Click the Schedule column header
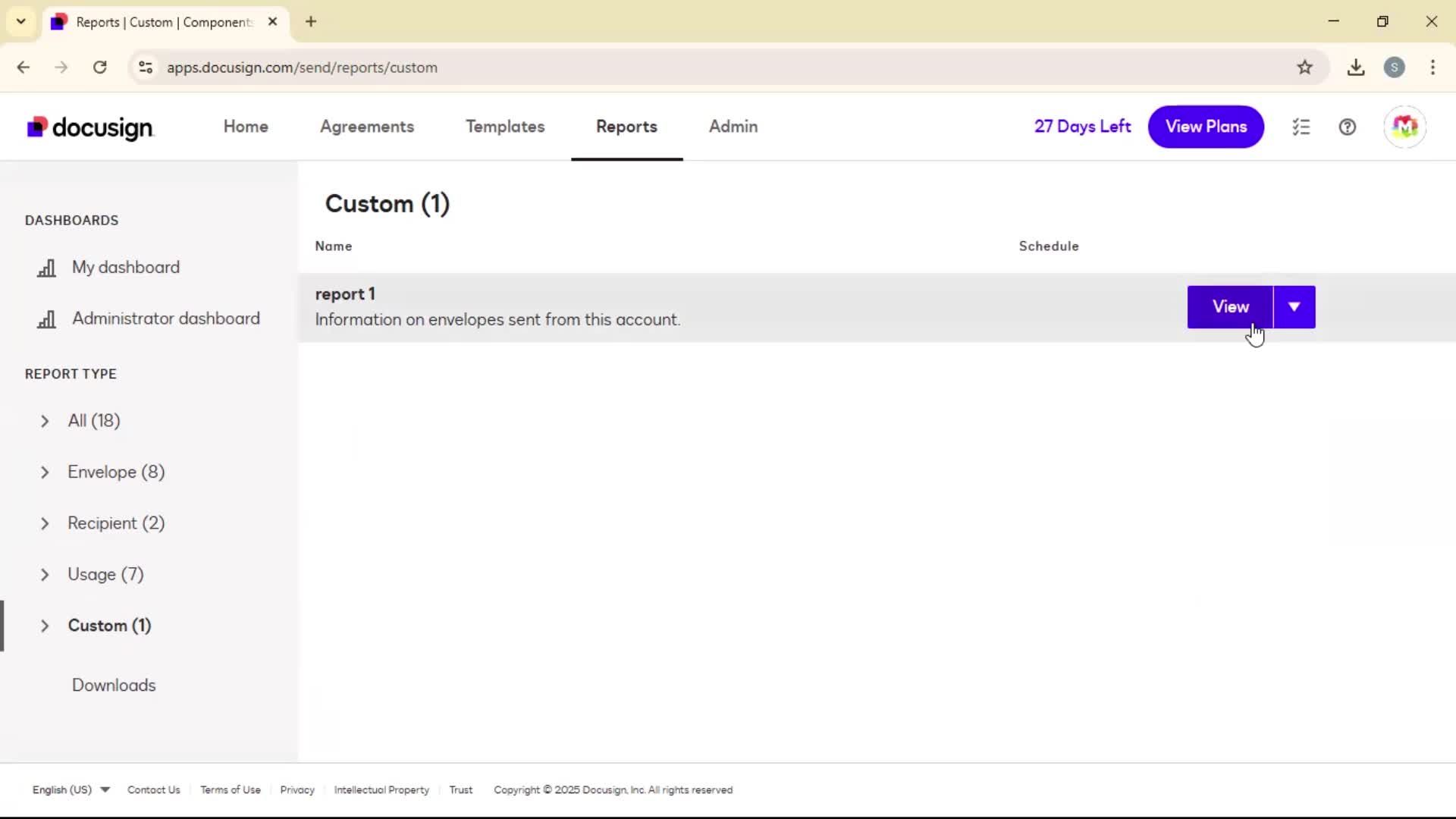 (x=1049, y=246)
